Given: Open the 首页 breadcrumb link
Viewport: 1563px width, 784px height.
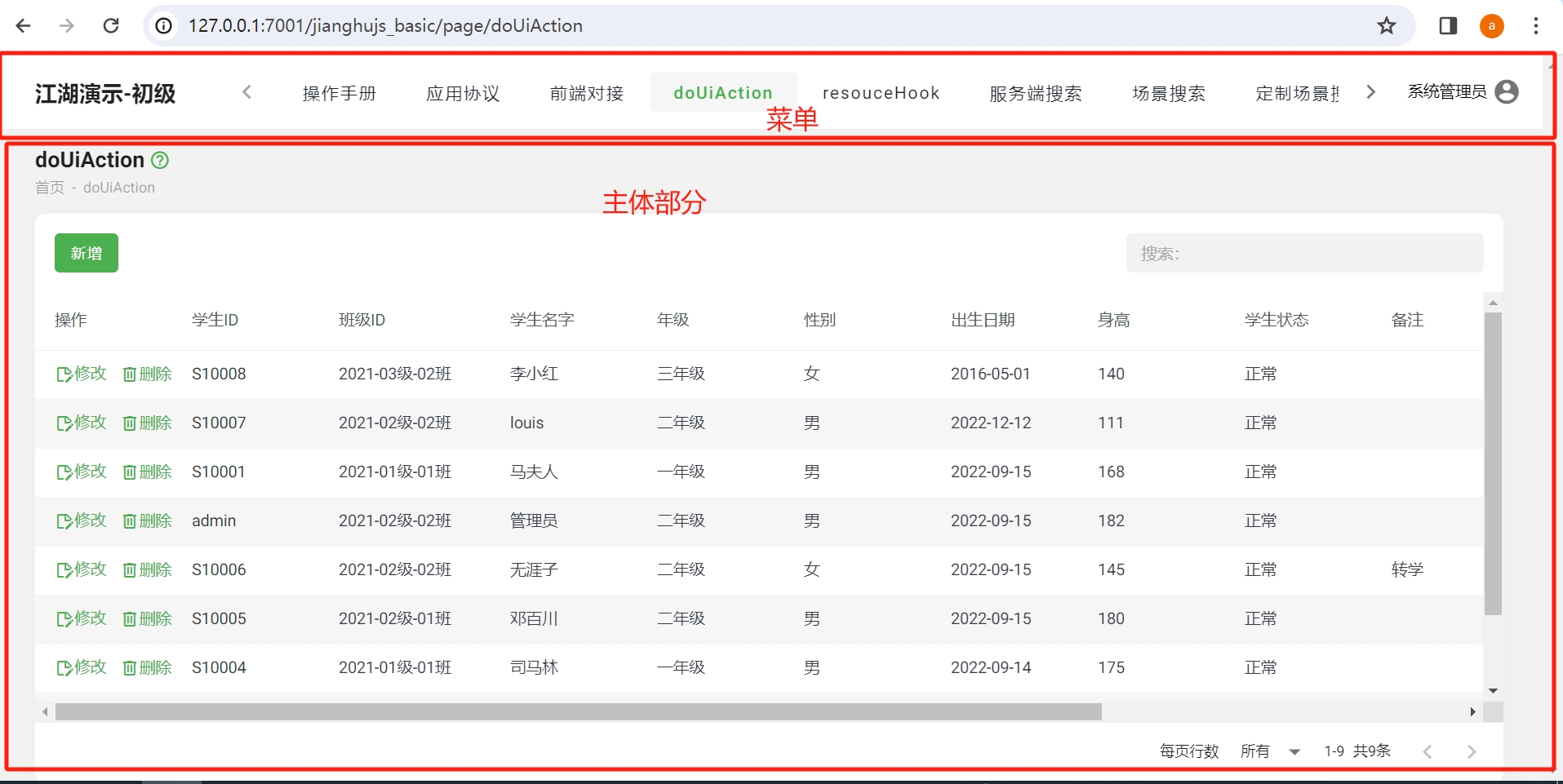Looking at the screenshot, I should point(49,187).
